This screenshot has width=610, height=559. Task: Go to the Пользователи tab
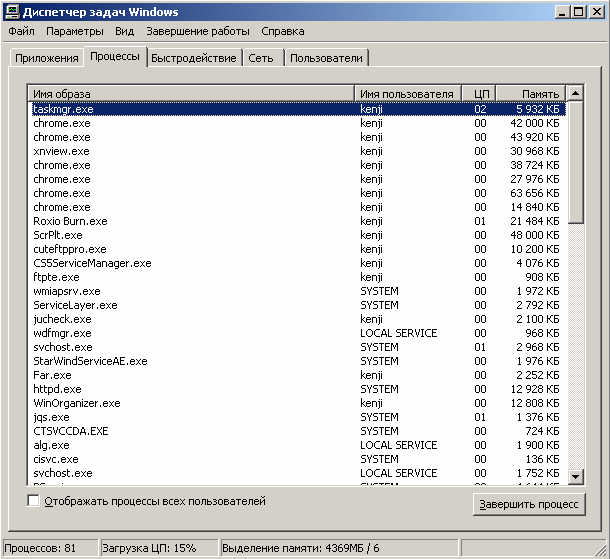[x=326, y=58]
